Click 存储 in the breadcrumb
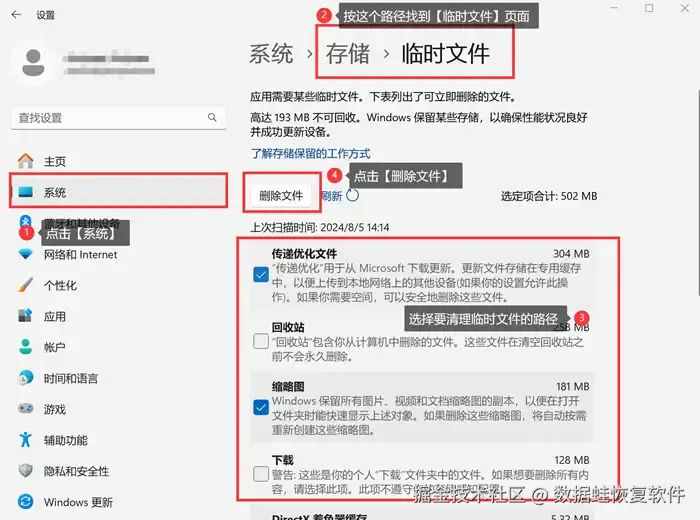 [348, 54]
